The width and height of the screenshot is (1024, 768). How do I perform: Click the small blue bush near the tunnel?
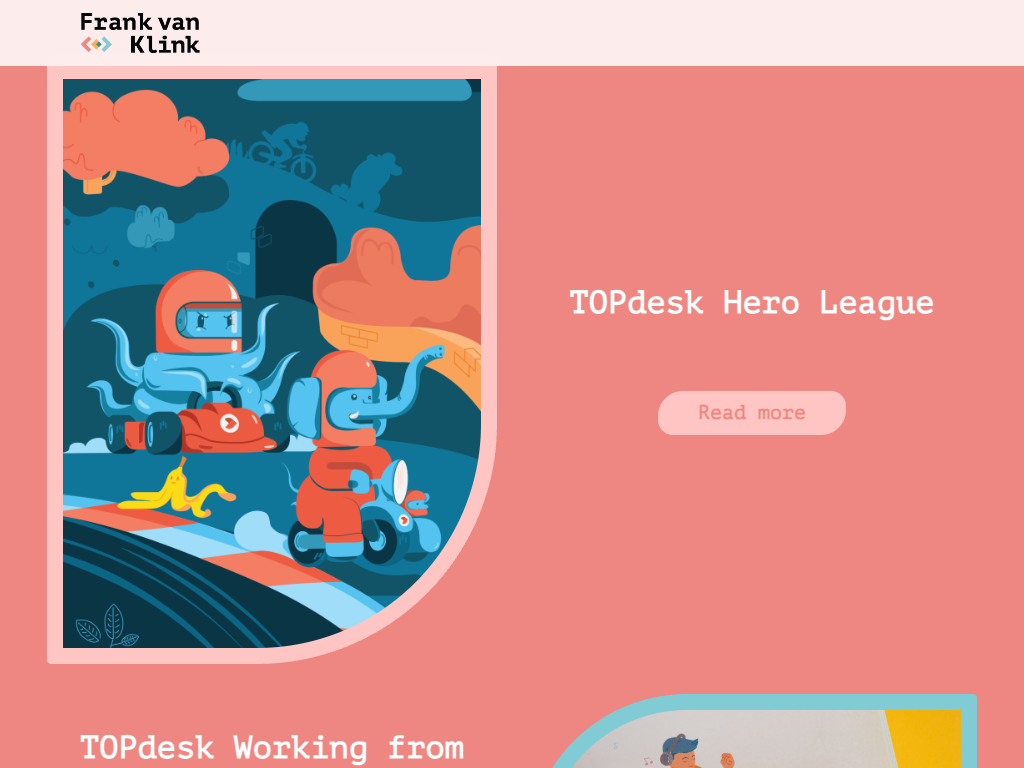151,227
